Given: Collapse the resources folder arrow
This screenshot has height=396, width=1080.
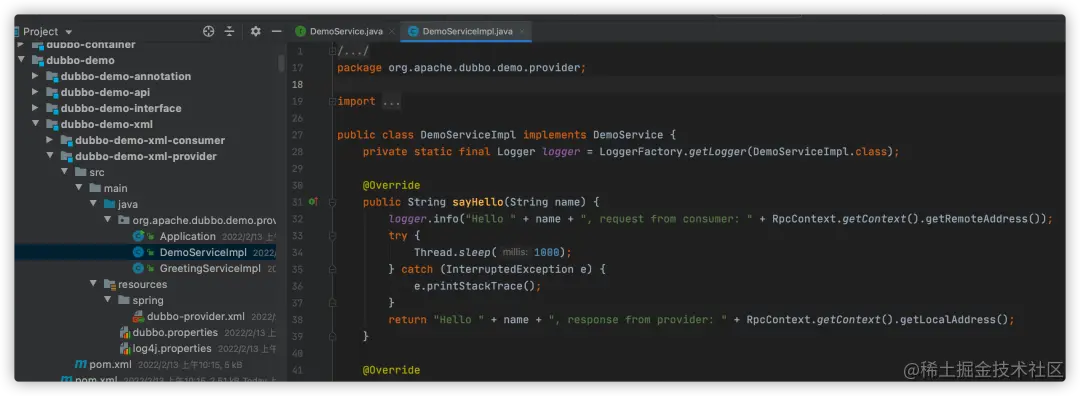Looking at the screenshot, I should pyautogui.click(x=93, y=284).
